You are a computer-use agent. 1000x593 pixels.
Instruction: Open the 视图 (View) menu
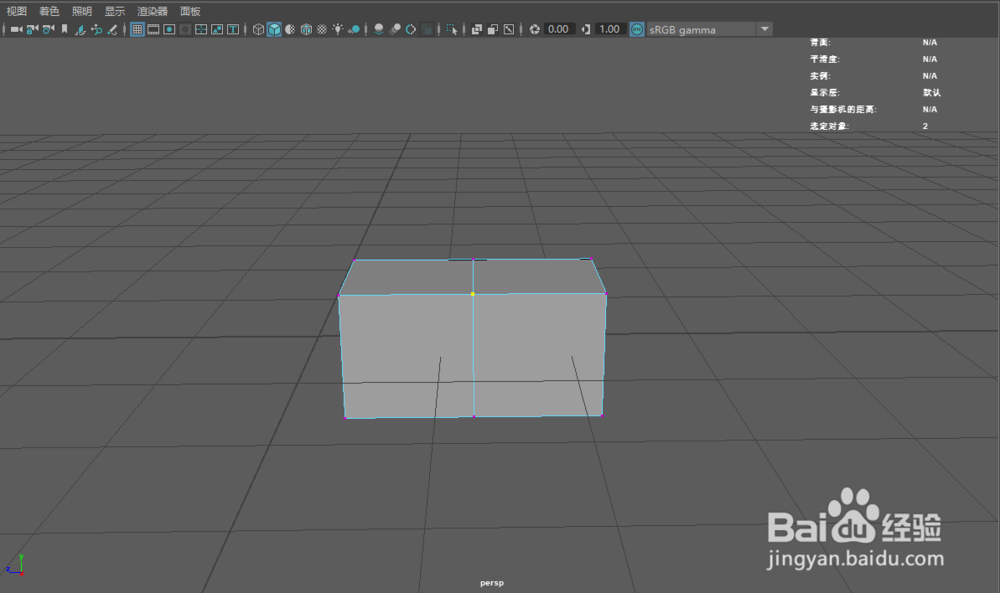17,11
